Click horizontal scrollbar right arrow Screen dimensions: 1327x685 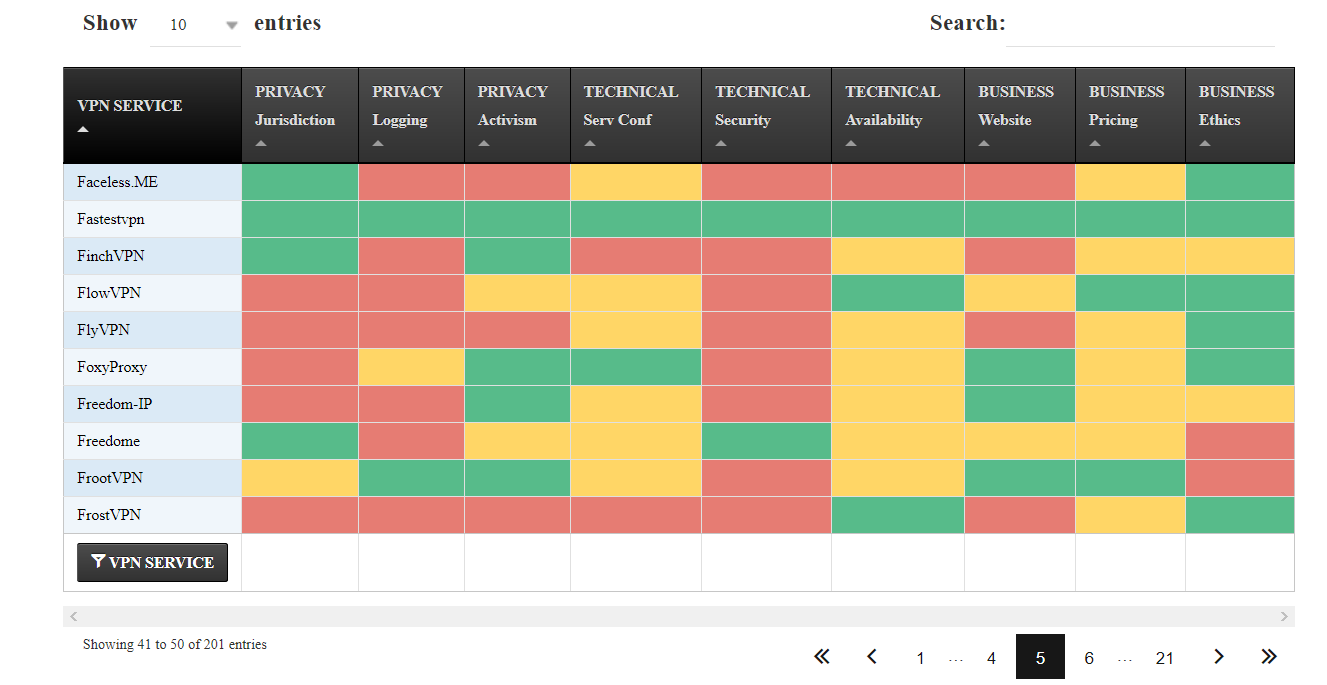[1284, 616]
